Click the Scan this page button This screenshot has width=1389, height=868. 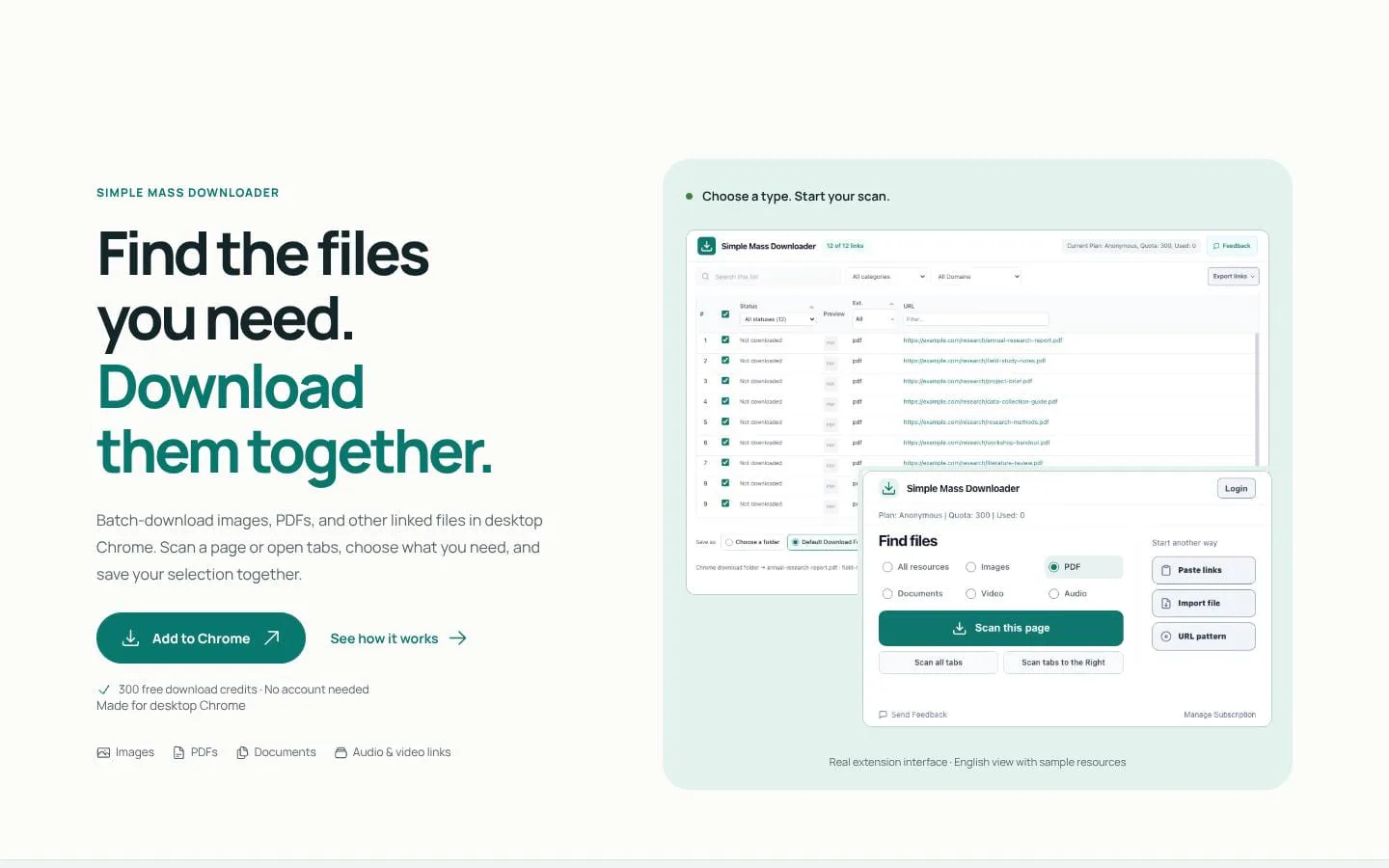pyautogui.click(x=1000, y=628)
